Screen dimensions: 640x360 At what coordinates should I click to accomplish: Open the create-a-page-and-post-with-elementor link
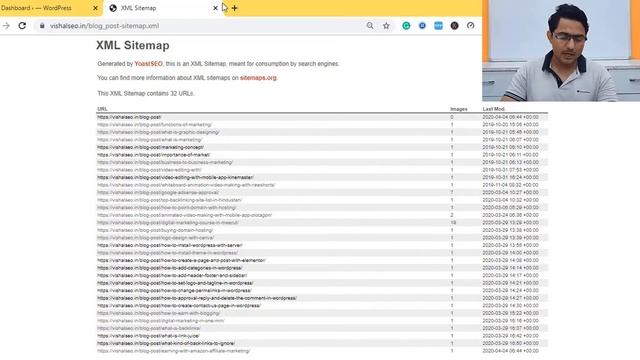181,260
